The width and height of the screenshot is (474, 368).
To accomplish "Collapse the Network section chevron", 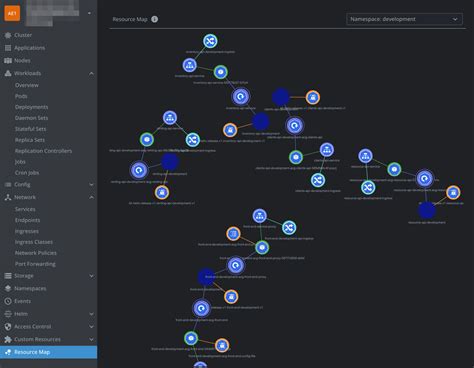I will click(91, 197).
